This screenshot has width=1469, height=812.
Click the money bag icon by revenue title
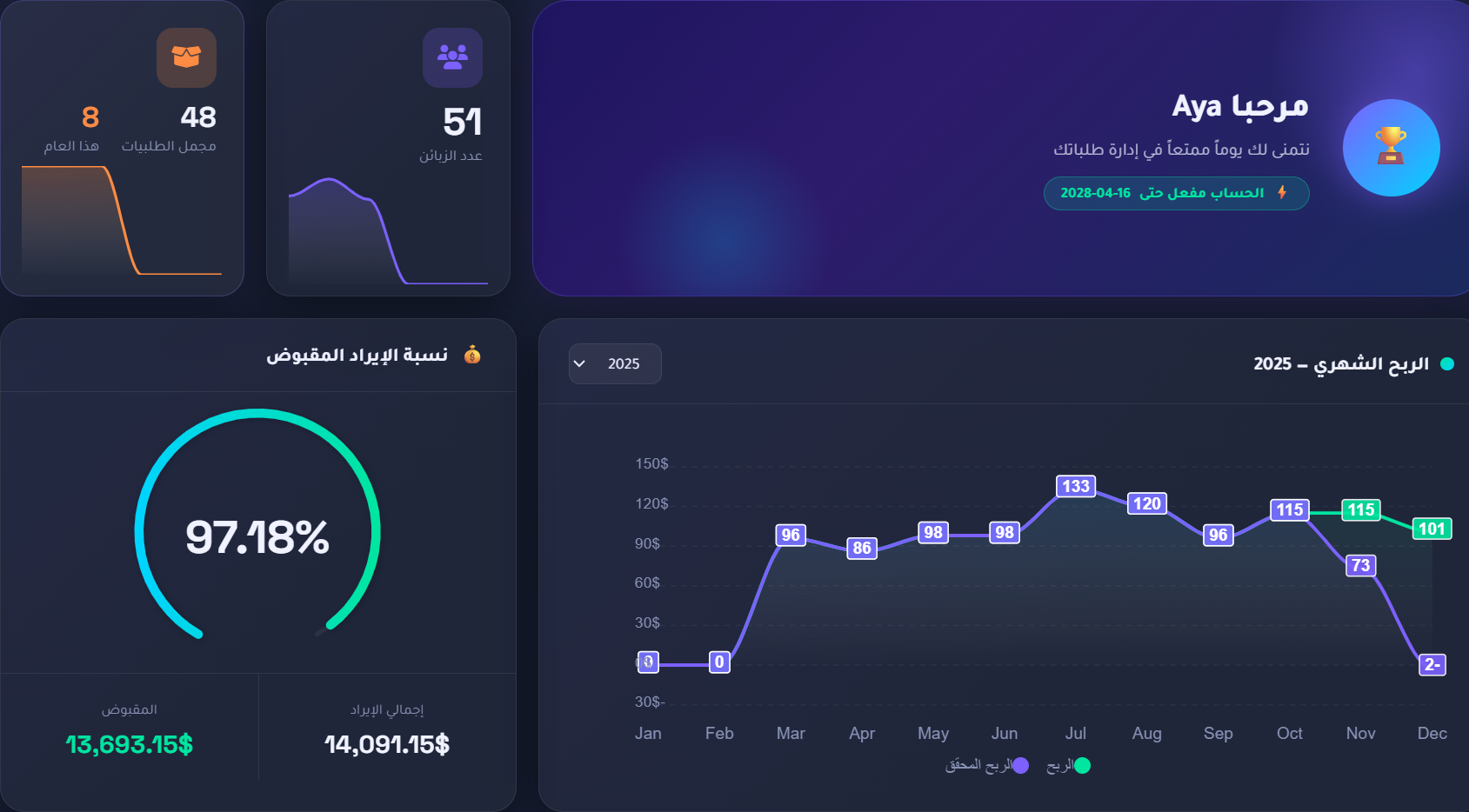pyautogui.click(x=472, y=355)
